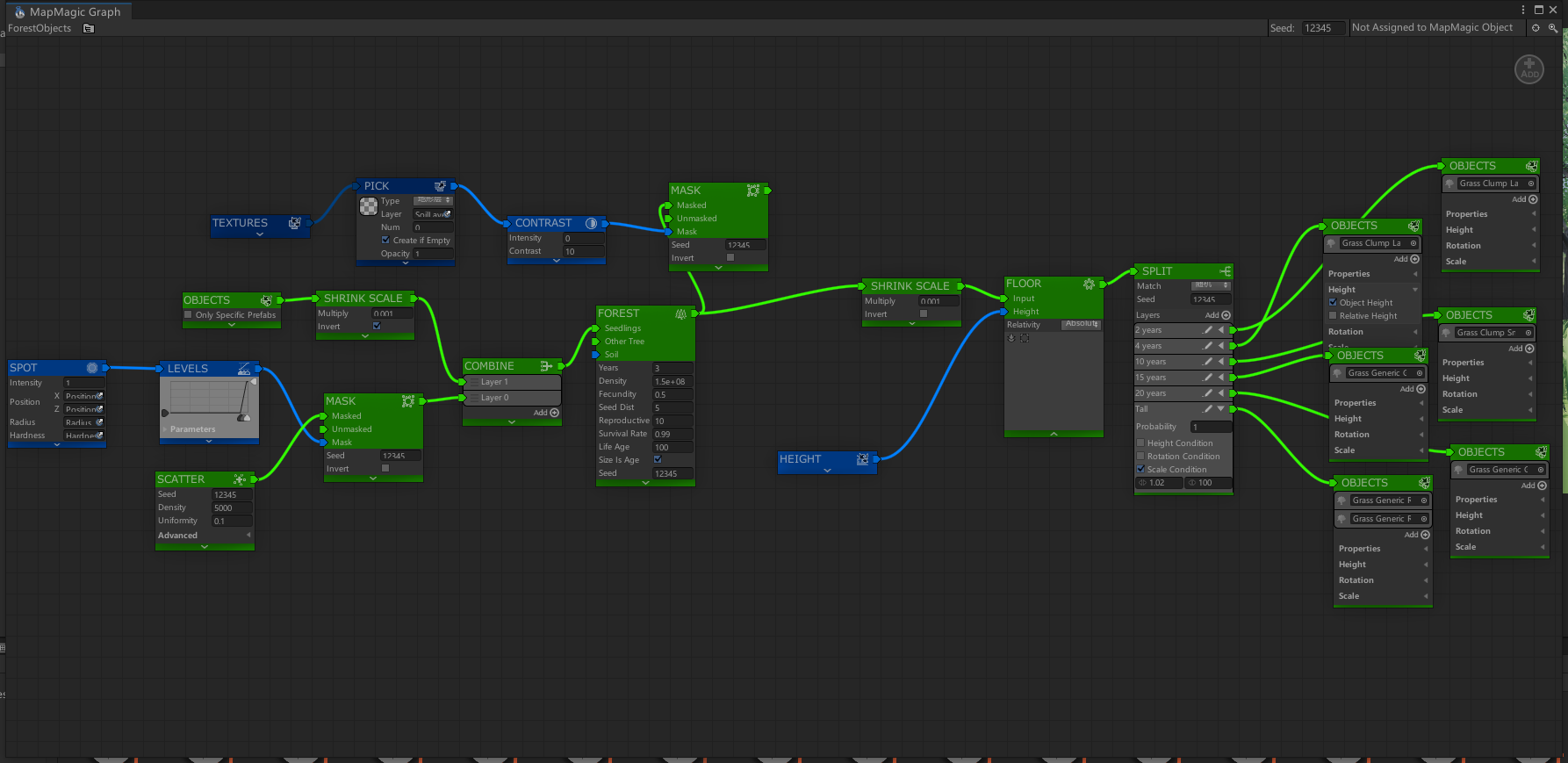
Task: Open the Type dropdown in PICK node
Action: coord(433,200)
